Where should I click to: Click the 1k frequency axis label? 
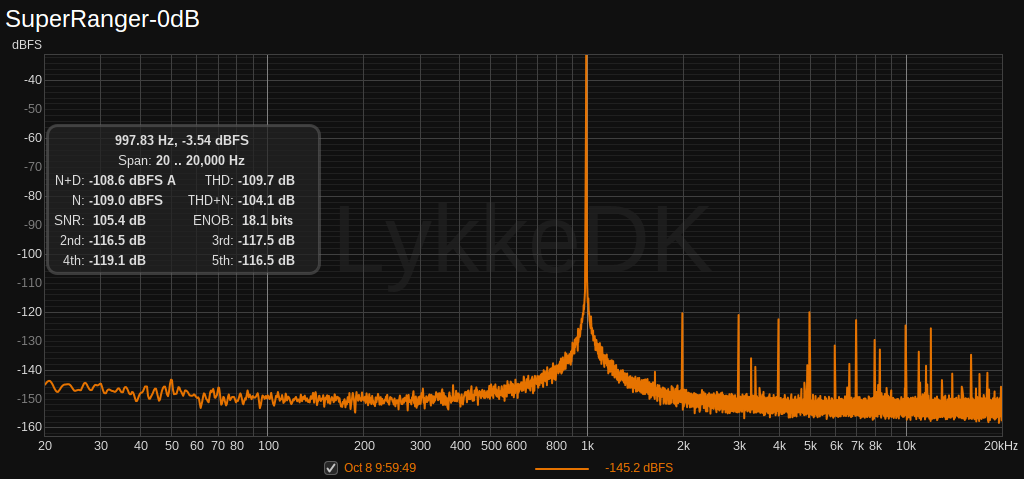coord(587,446)
